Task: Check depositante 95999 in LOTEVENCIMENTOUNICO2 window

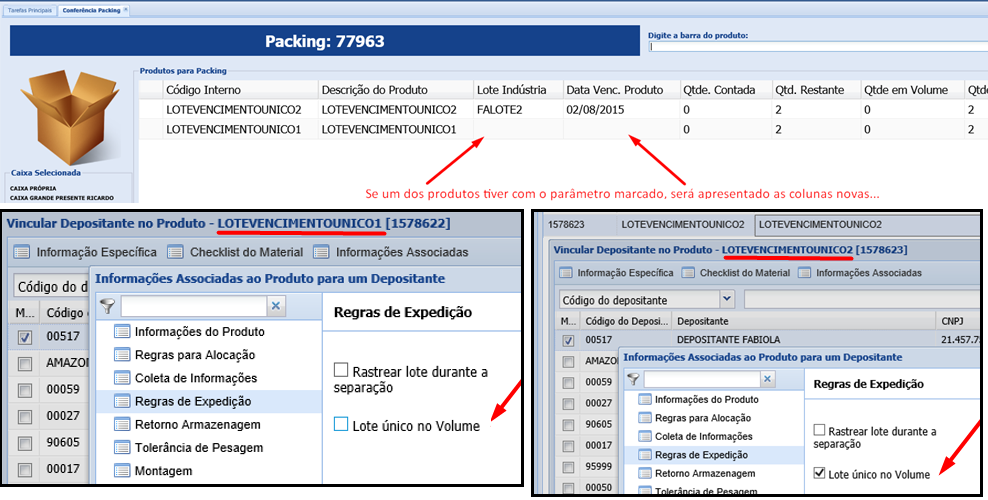Action: click(x=568, y=467)
